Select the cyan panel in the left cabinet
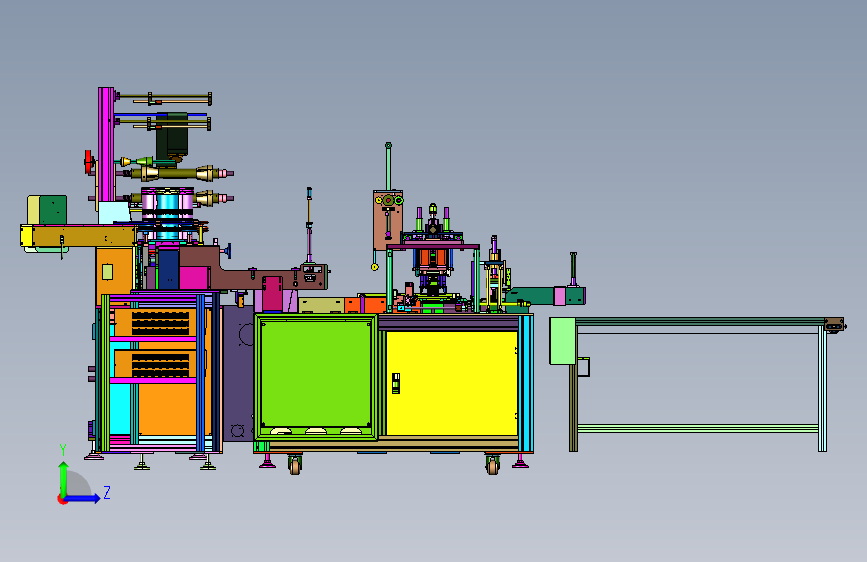The height and width of the screenshot is (562, 867). (x=120, y=408)
